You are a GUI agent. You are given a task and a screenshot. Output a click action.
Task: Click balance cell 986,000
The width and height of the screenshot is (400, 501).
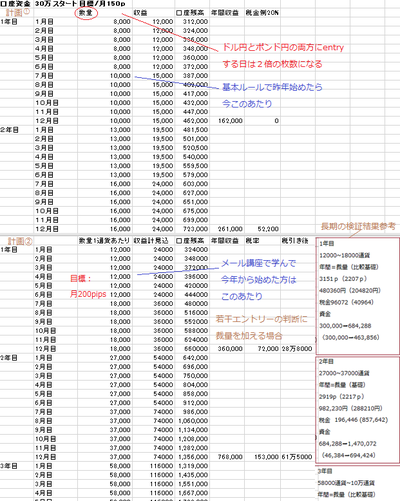pos(195,412)
